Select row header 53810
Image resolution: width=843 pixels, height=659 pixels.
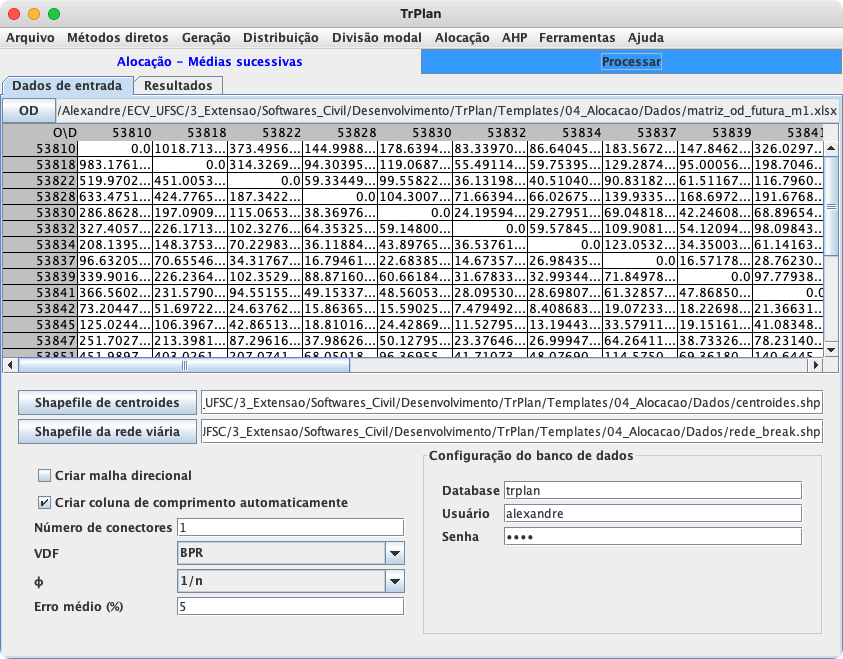tap(40, 148)
